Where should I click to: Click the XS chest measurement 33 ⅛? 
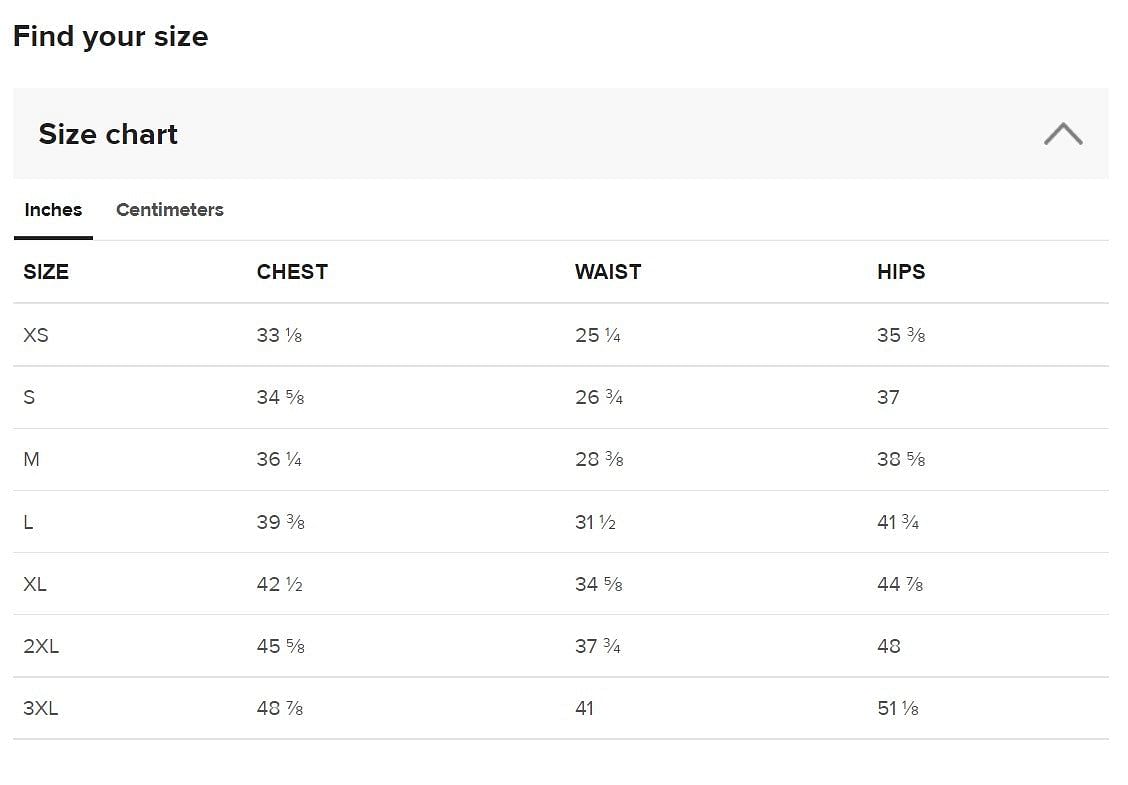[x=279, y=335]
